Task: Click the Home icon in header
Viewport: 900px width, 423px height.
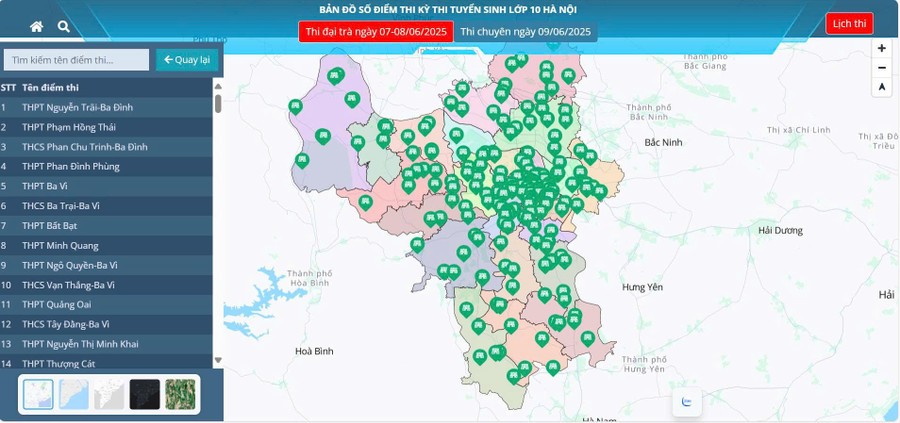Action: coord(37,27)
